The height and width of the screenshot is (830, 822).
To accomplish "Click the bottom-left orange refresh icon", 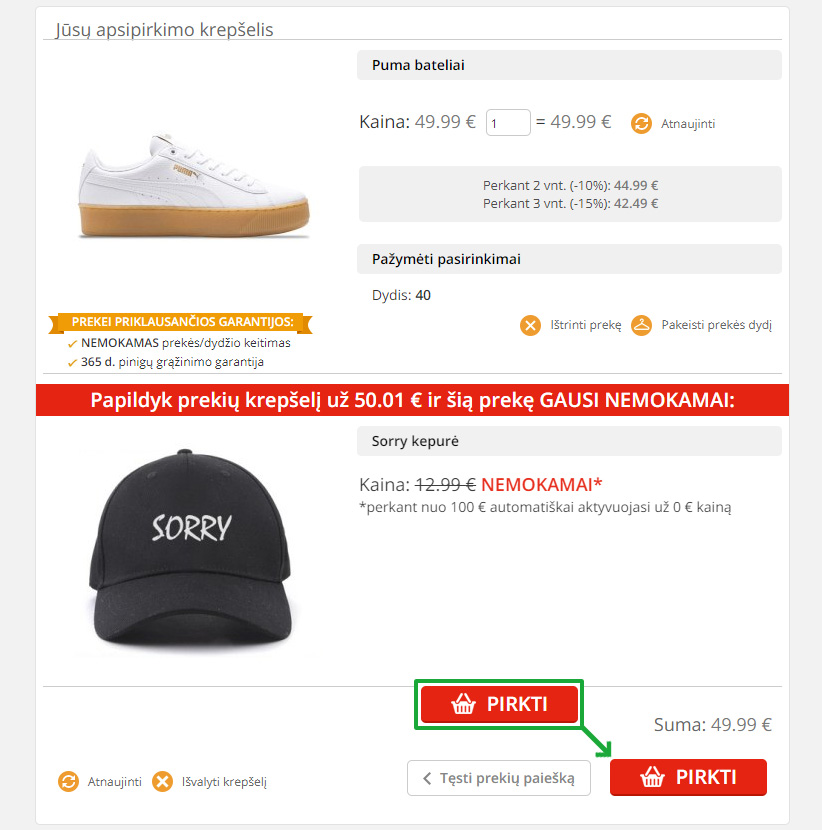I will point(68,781).
